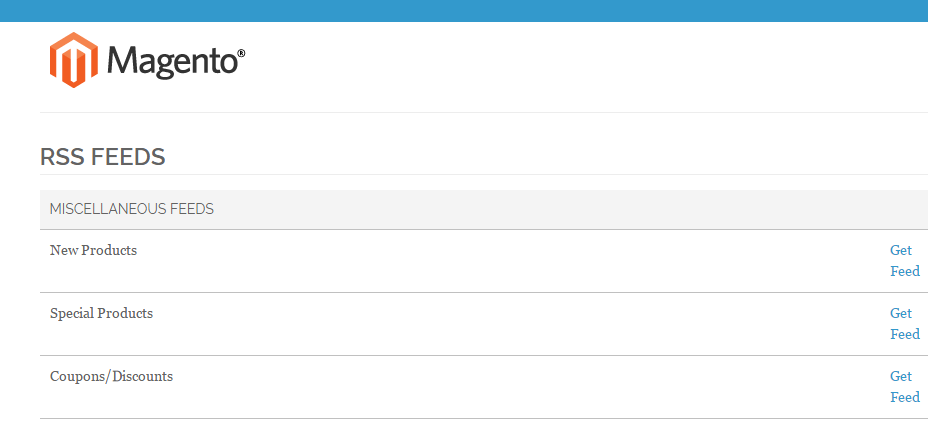928x443 pixels.
Task: Click the Magento wordmark text
Action: click(172, 61)
